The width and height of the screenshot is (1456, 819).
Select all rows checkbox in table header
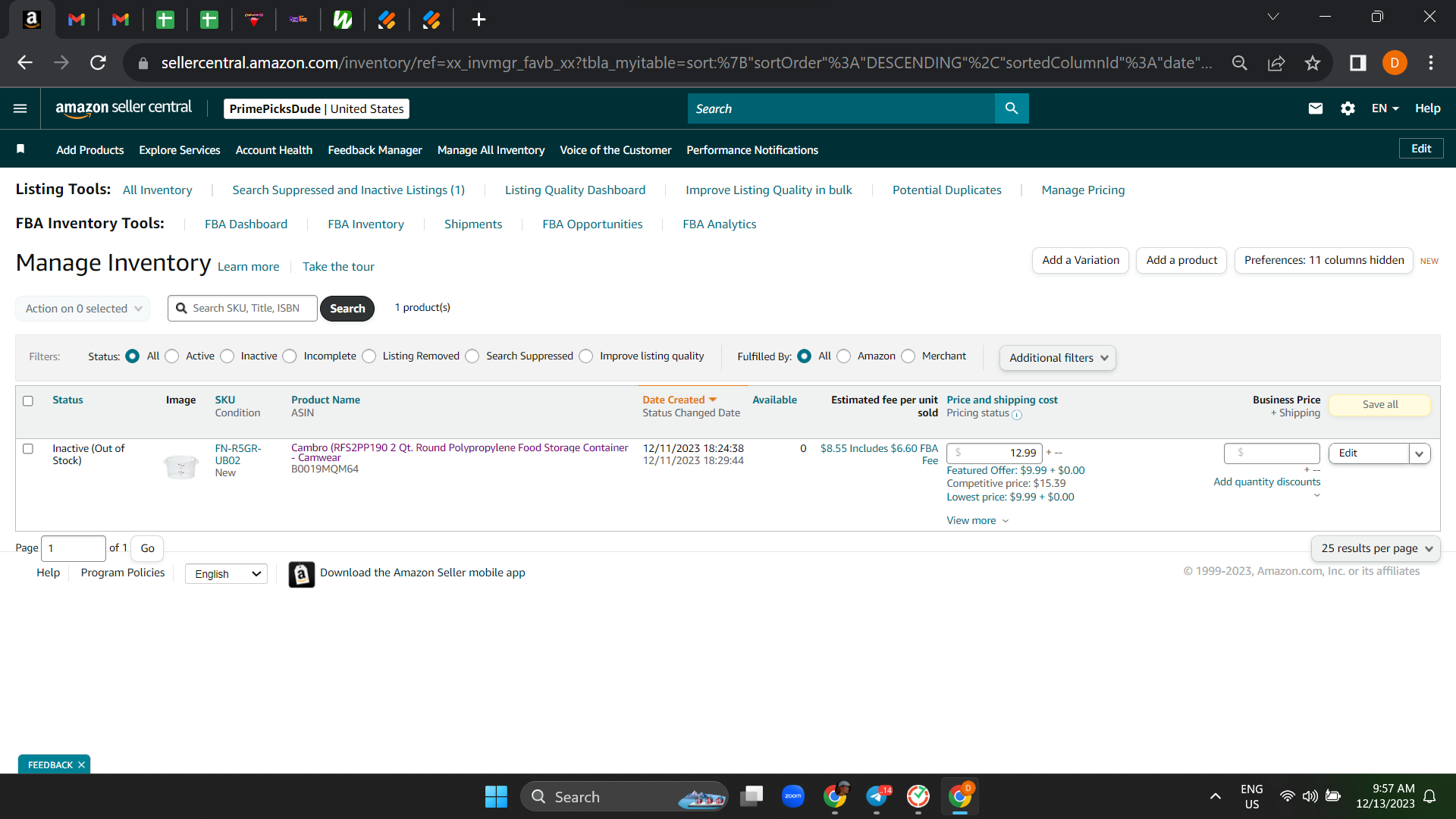(x=28, y=400)
